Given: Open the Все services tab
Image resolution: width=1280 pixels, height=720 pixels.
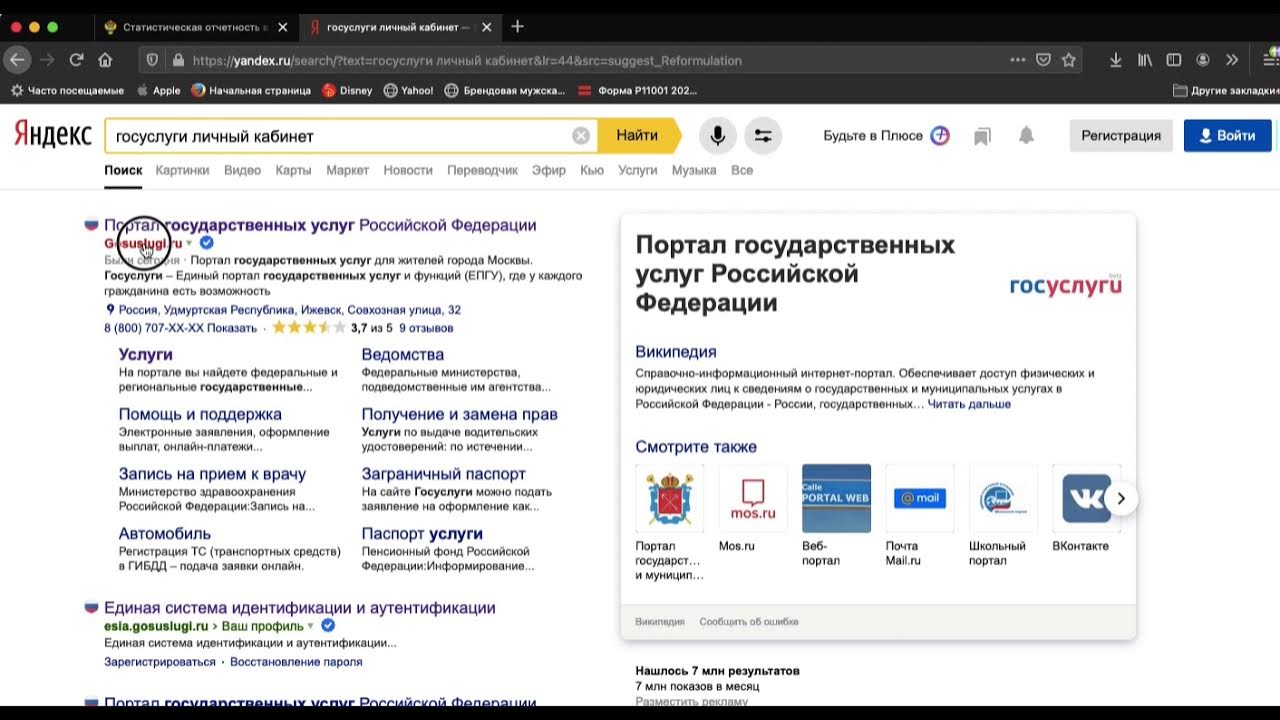Looking at the screenshot, I should [741, 170].
